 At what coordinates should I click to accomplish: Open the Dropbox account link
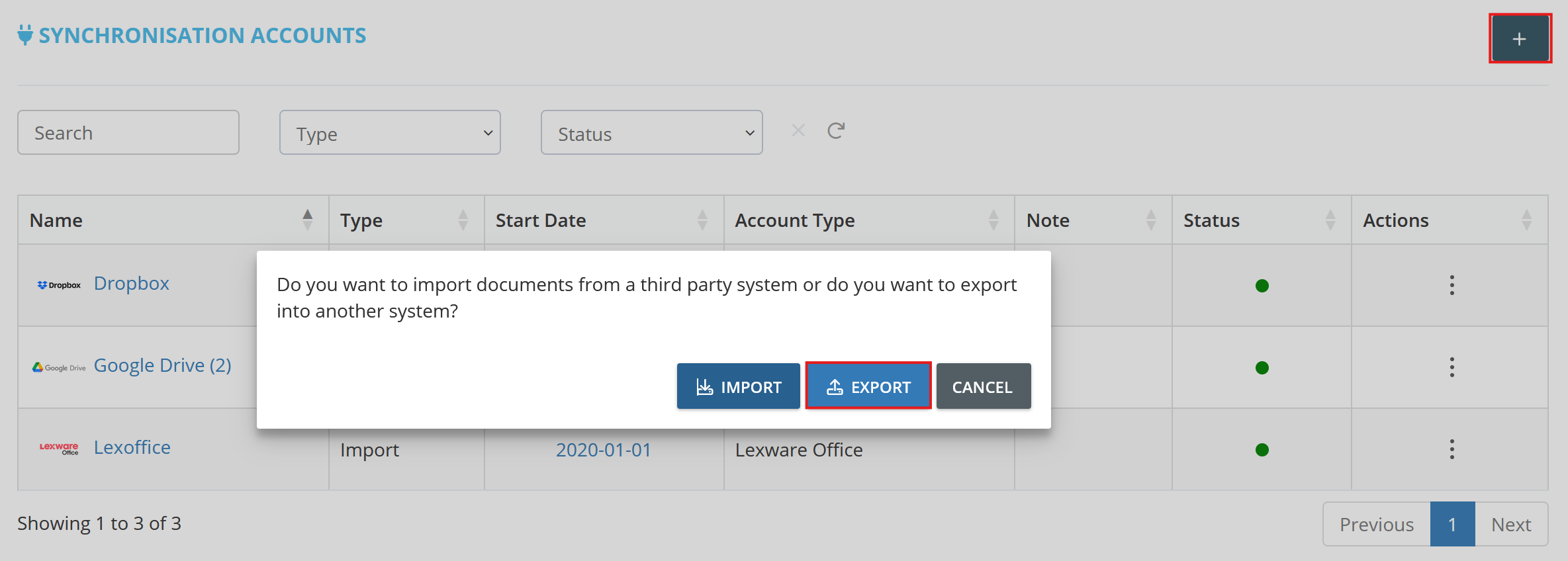coord(132,283)
